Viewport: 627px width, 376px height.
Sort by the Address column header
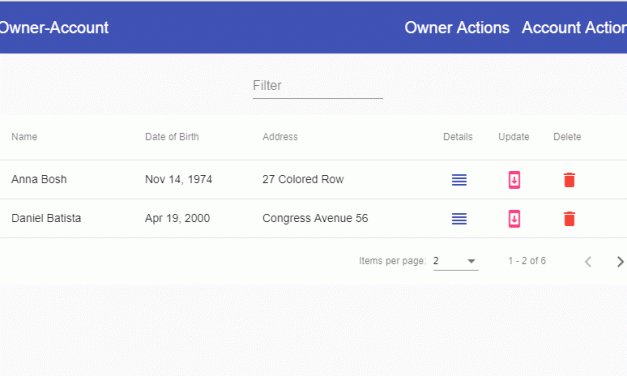pos(280,137)
